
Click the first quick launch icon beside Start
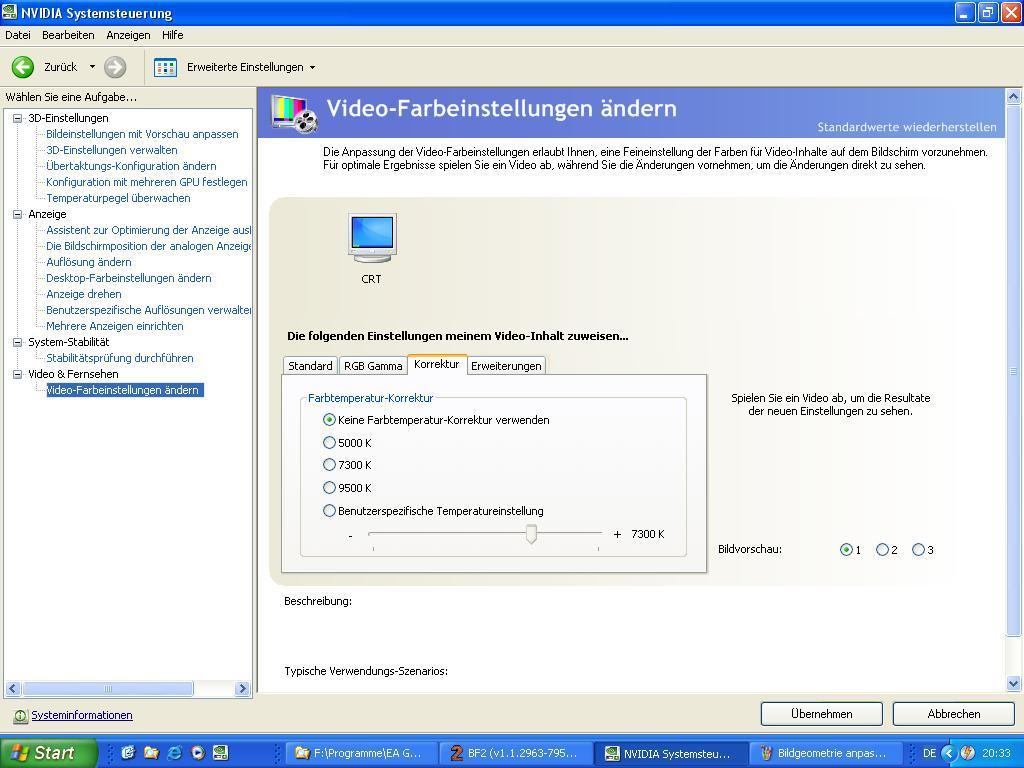pos(128,753)
